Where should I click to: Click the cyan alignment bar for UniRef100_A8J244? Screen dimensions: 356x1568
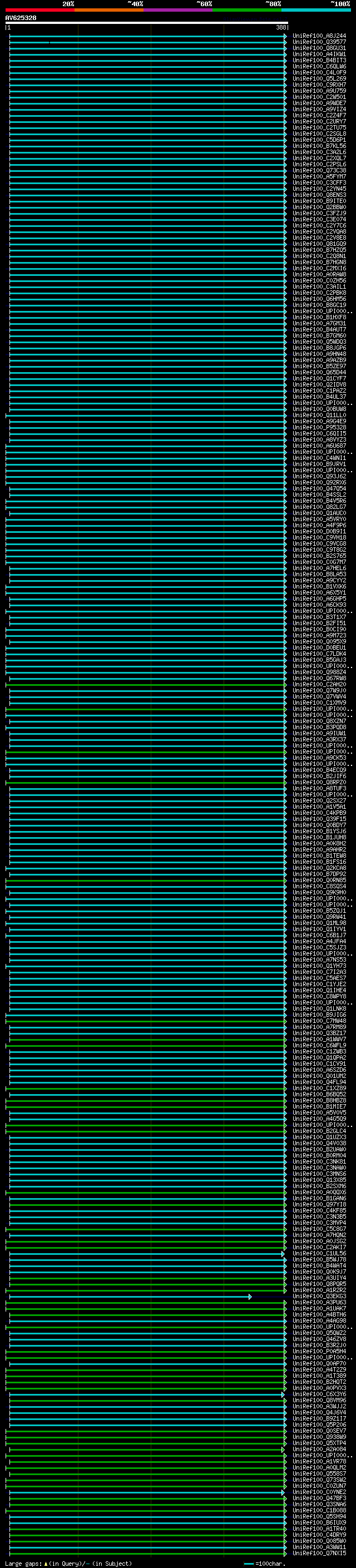(147, 36)
